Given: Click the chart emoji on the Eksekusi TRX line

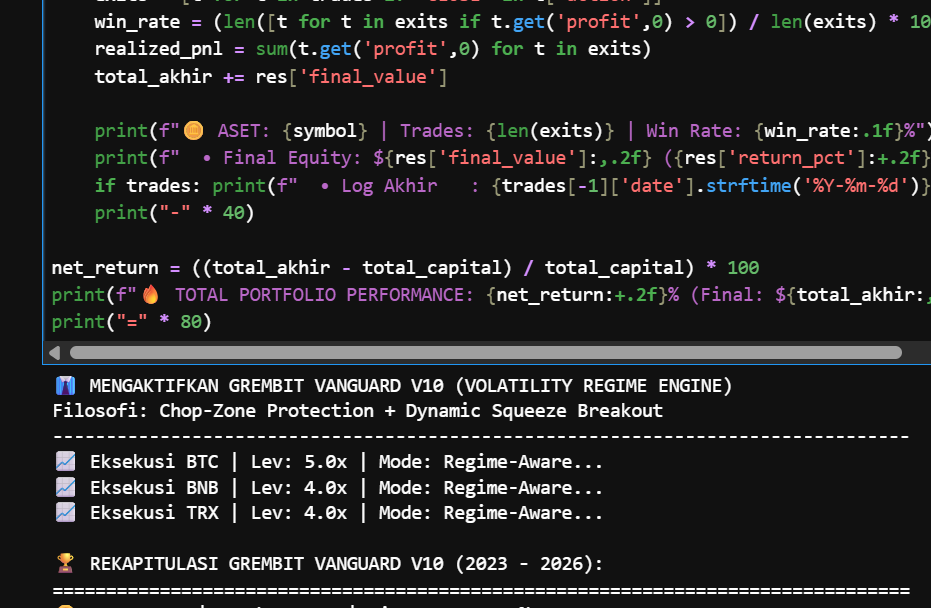Looking at the screenshot, I should coord(66,514).
